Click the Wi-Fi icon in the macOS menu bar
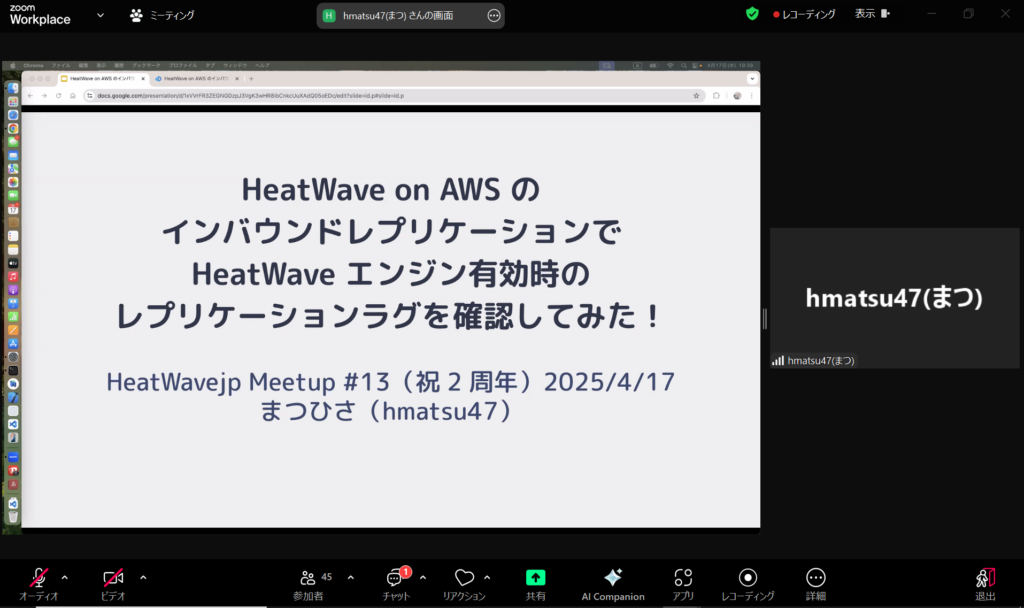The height and width of the screenshot is (608, 1024). (670, 65)
